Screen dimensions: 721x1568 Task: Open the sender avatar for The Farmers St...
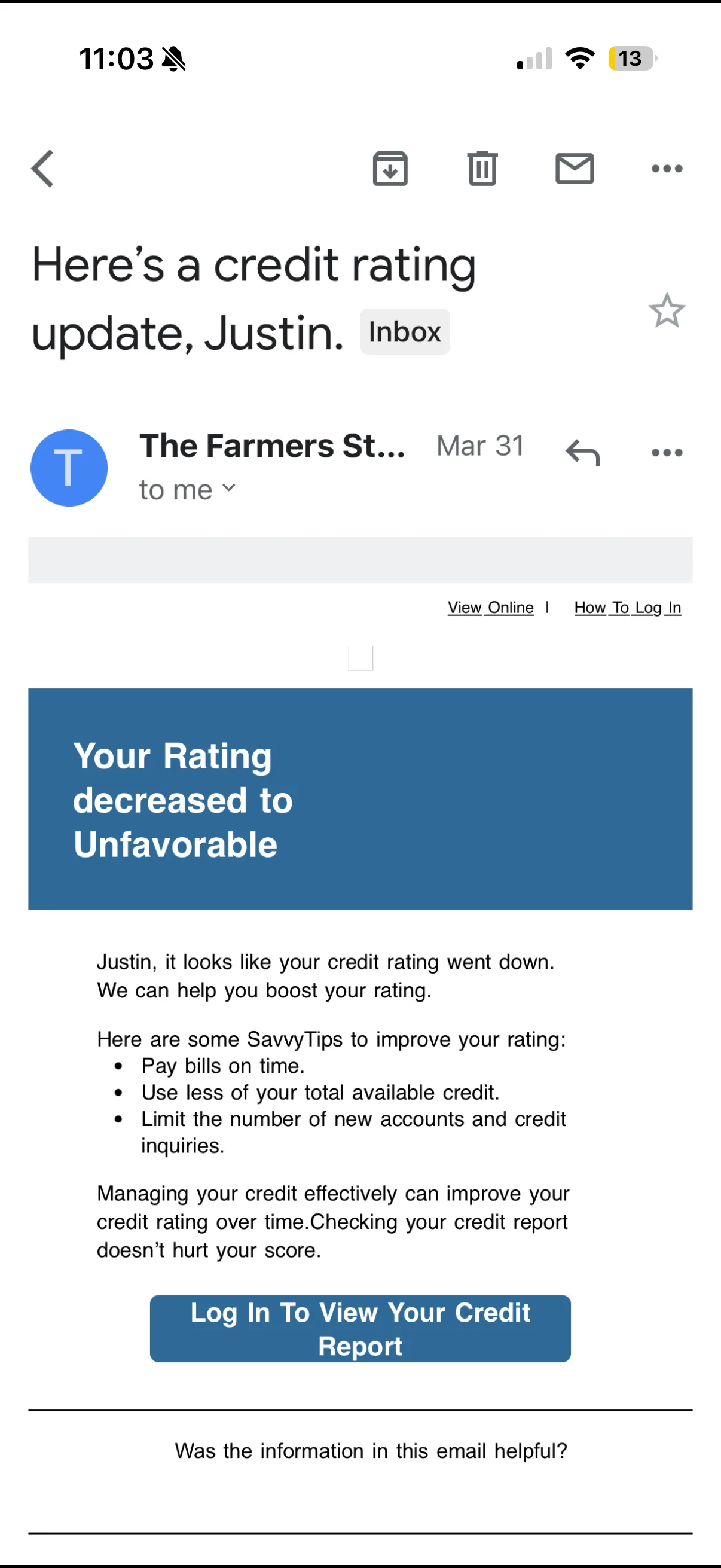tap(69, 467)
